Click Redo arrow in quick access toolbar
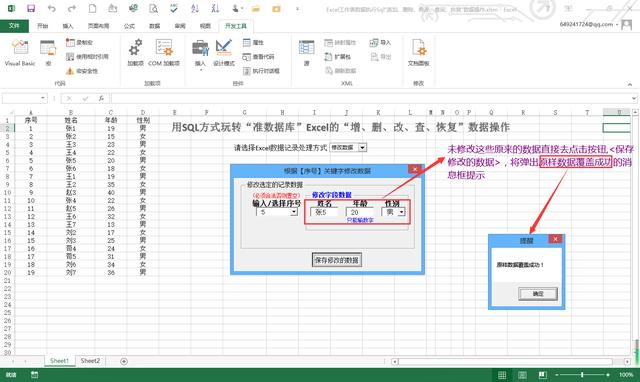This screenshot has height=382, width=640. tap(72, 9)
